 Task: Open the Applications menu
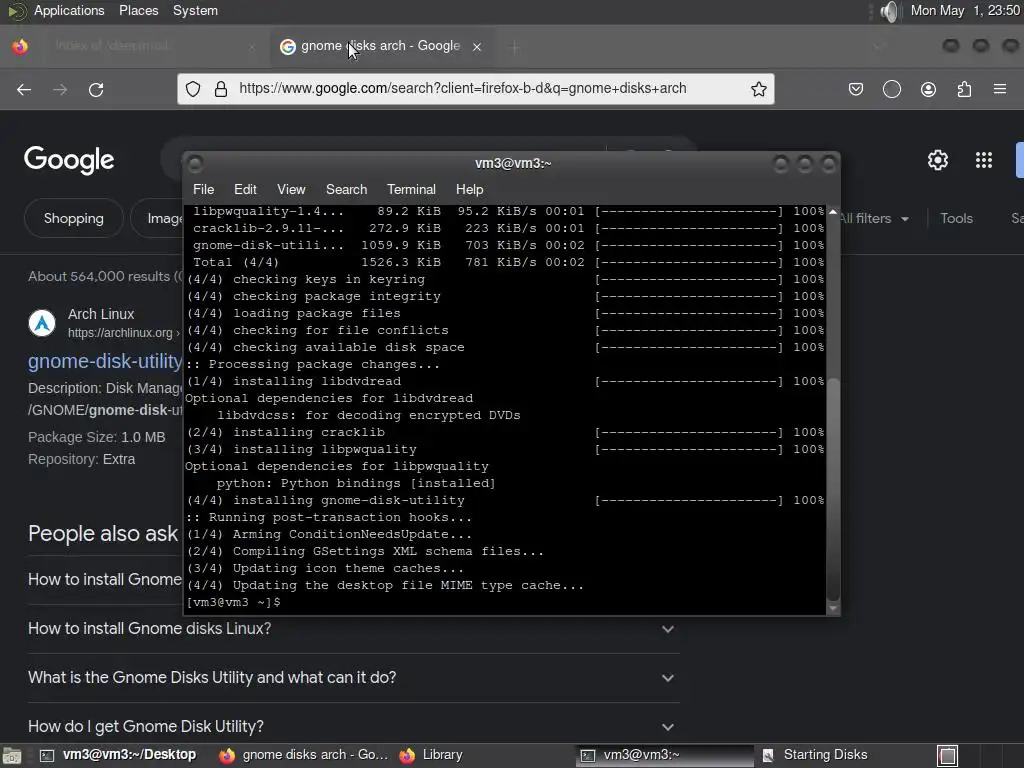point(69,10)
